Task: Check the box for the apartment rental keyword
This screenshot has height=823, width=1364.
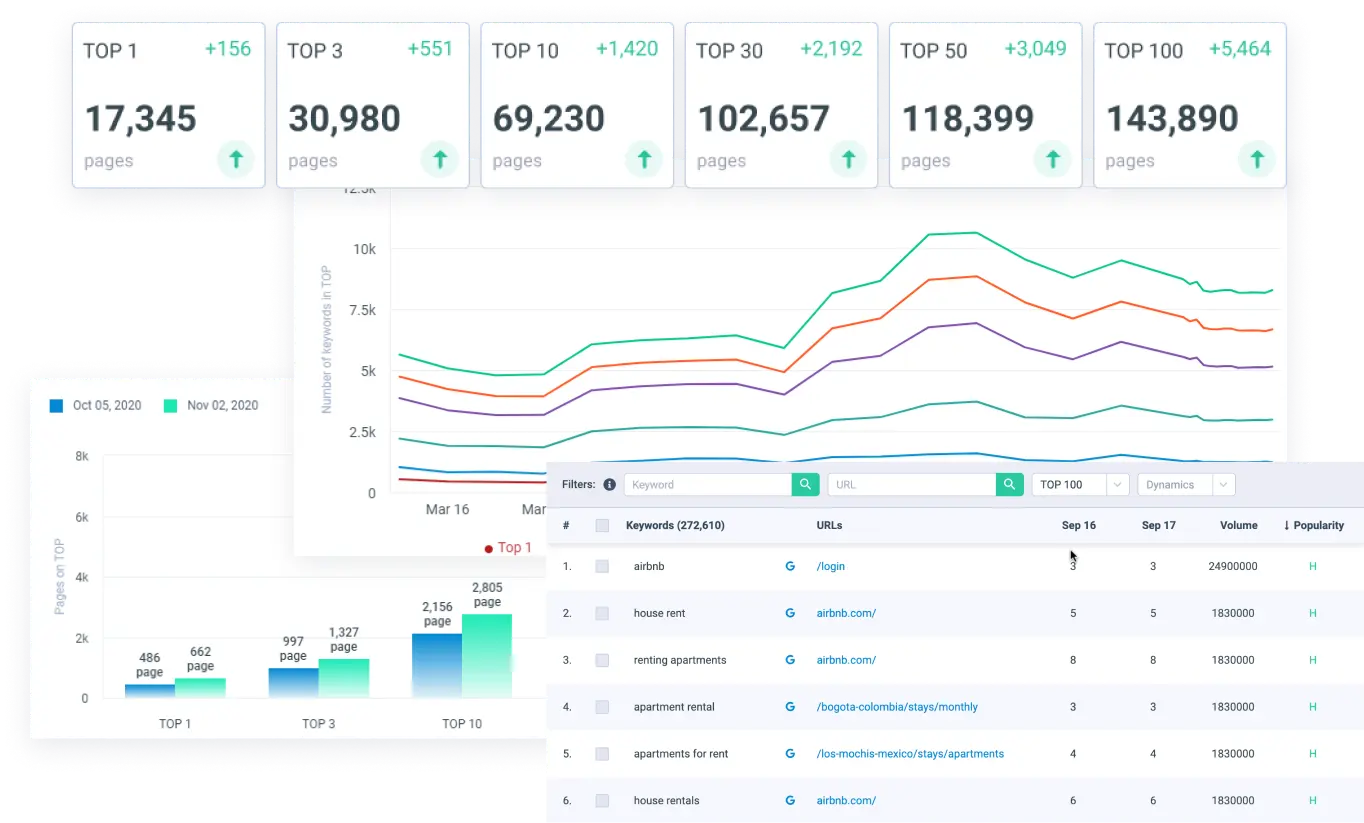Action: tap(602, 707)
